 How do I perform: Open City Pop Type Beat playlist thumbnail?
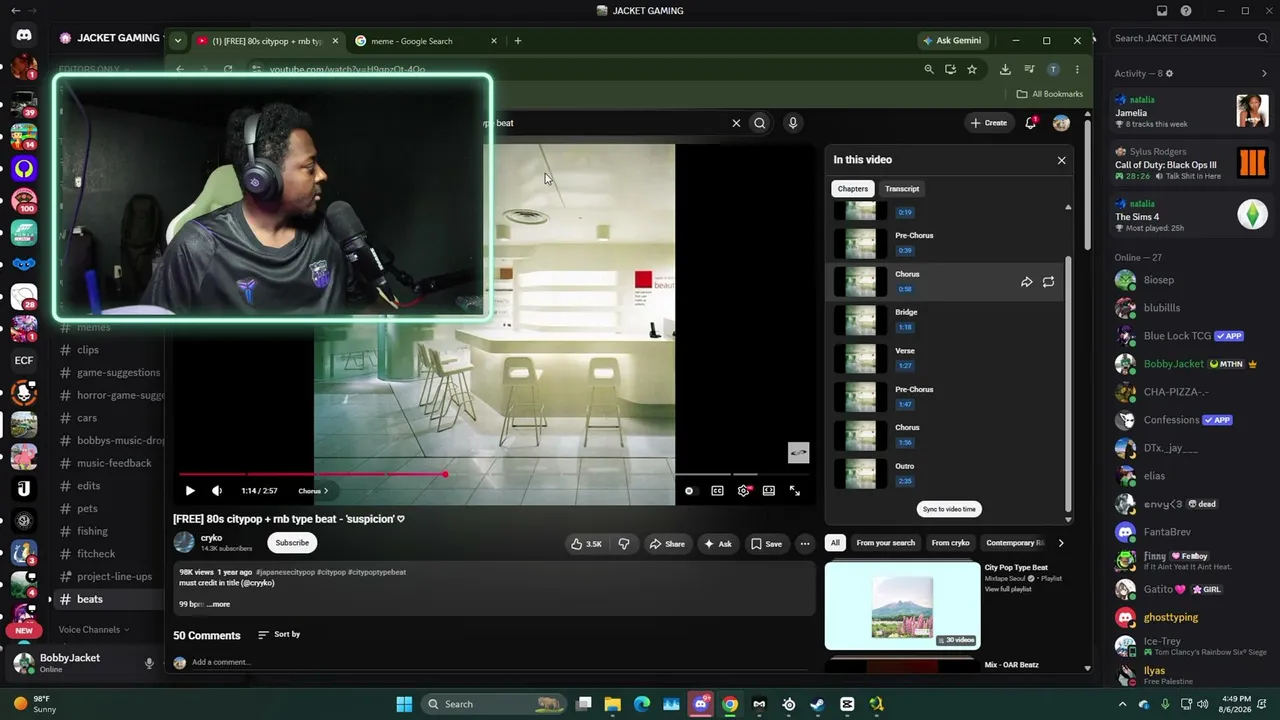903,606
